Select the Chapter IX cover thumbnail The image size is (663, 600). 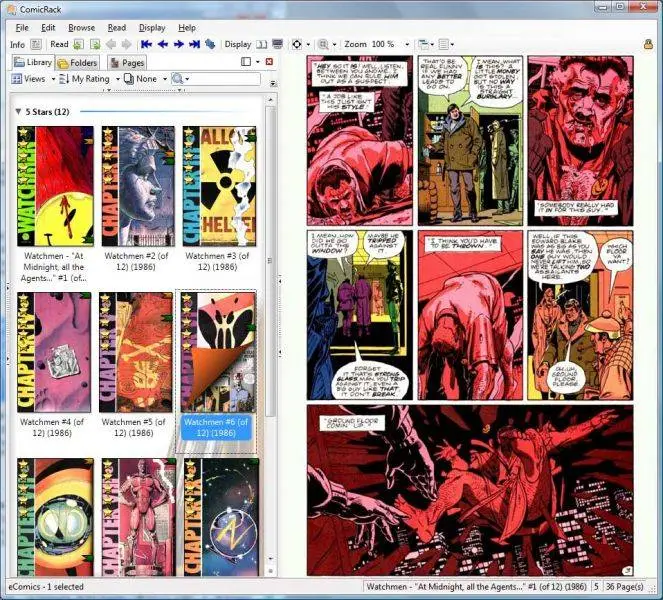(x=221, y=517)
